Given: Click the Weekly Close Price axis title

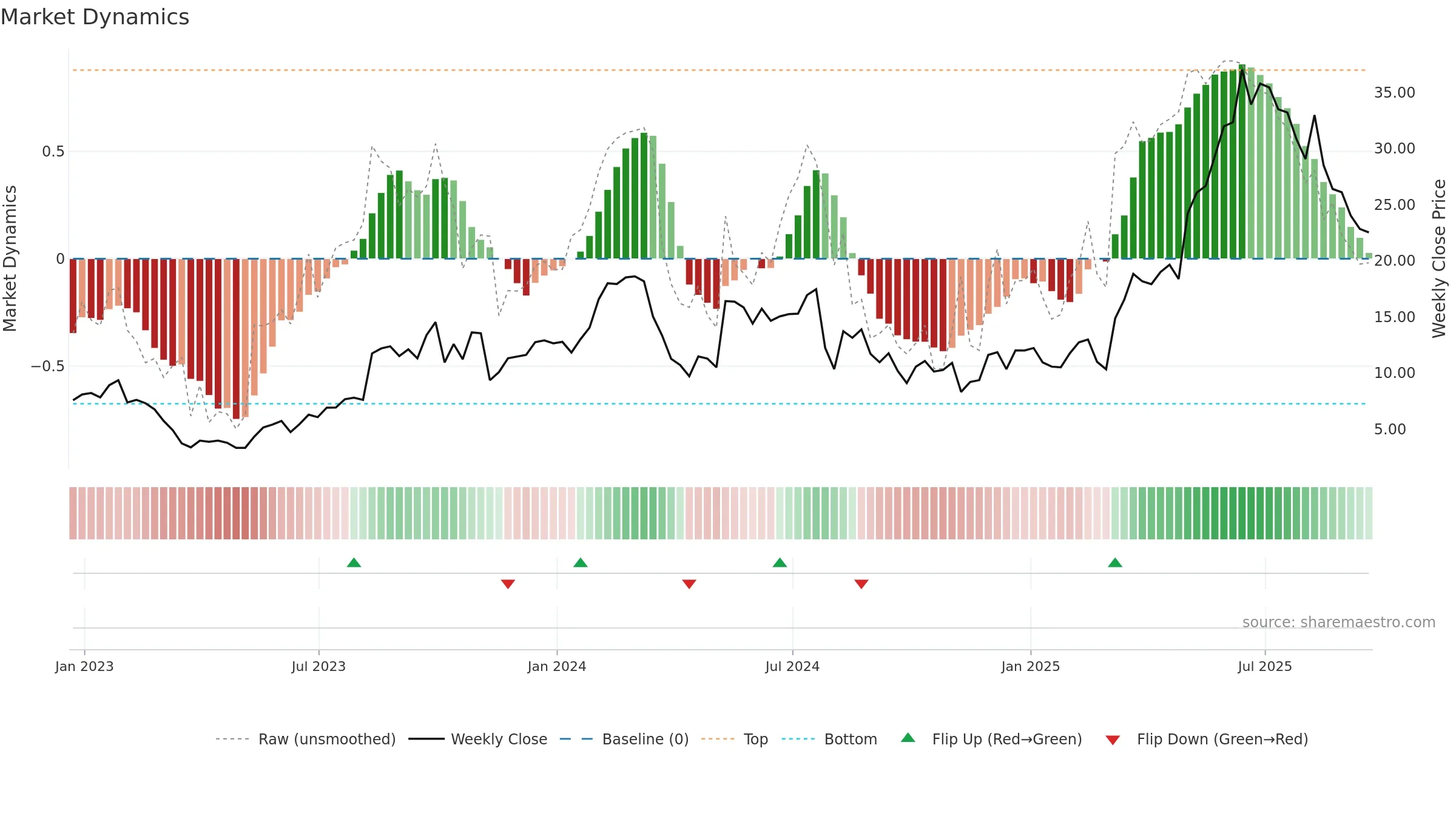Looking at the screenshot, I should point(1439,258).
